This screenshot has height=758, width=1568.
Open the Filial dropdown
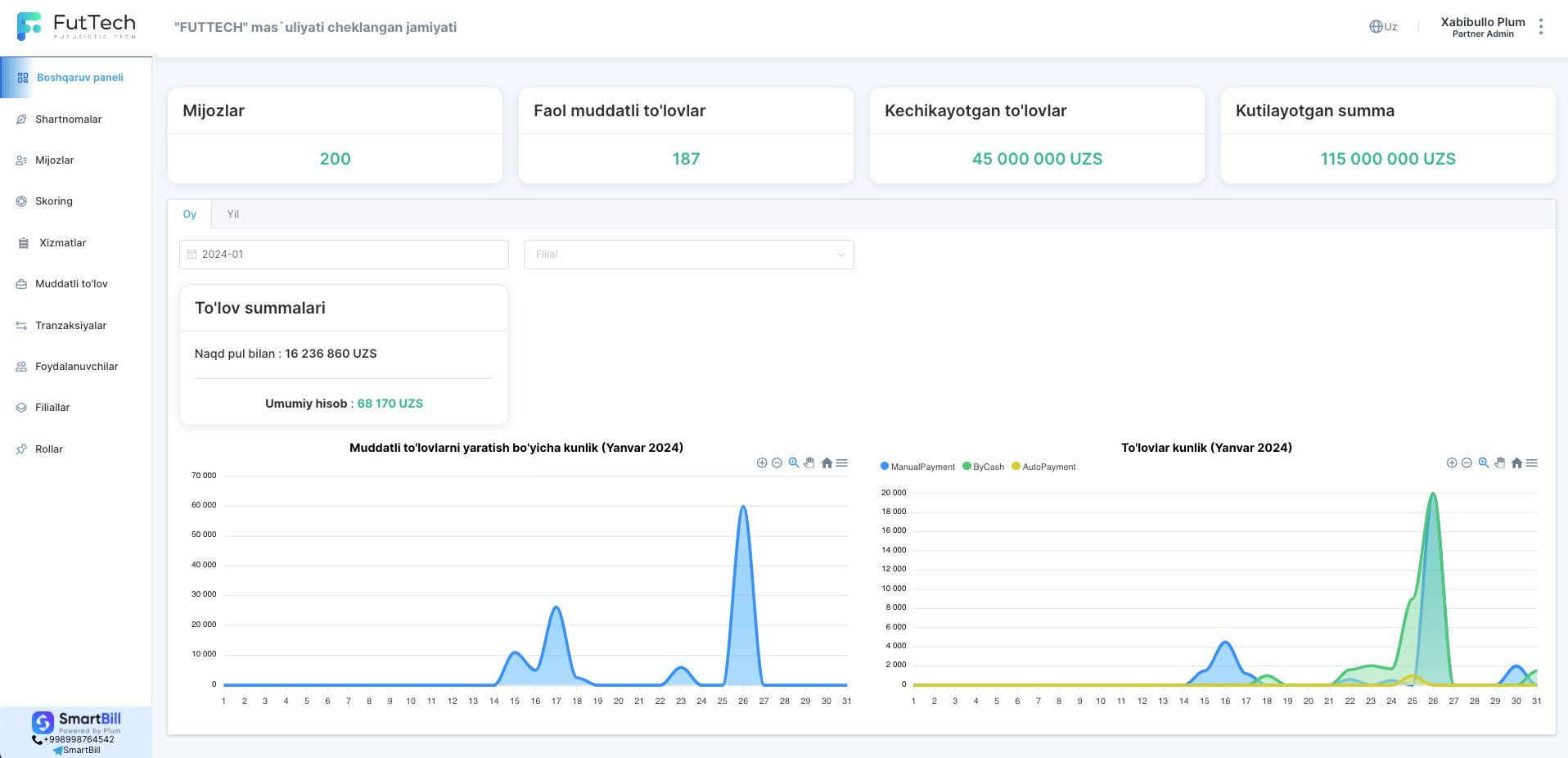688,255
